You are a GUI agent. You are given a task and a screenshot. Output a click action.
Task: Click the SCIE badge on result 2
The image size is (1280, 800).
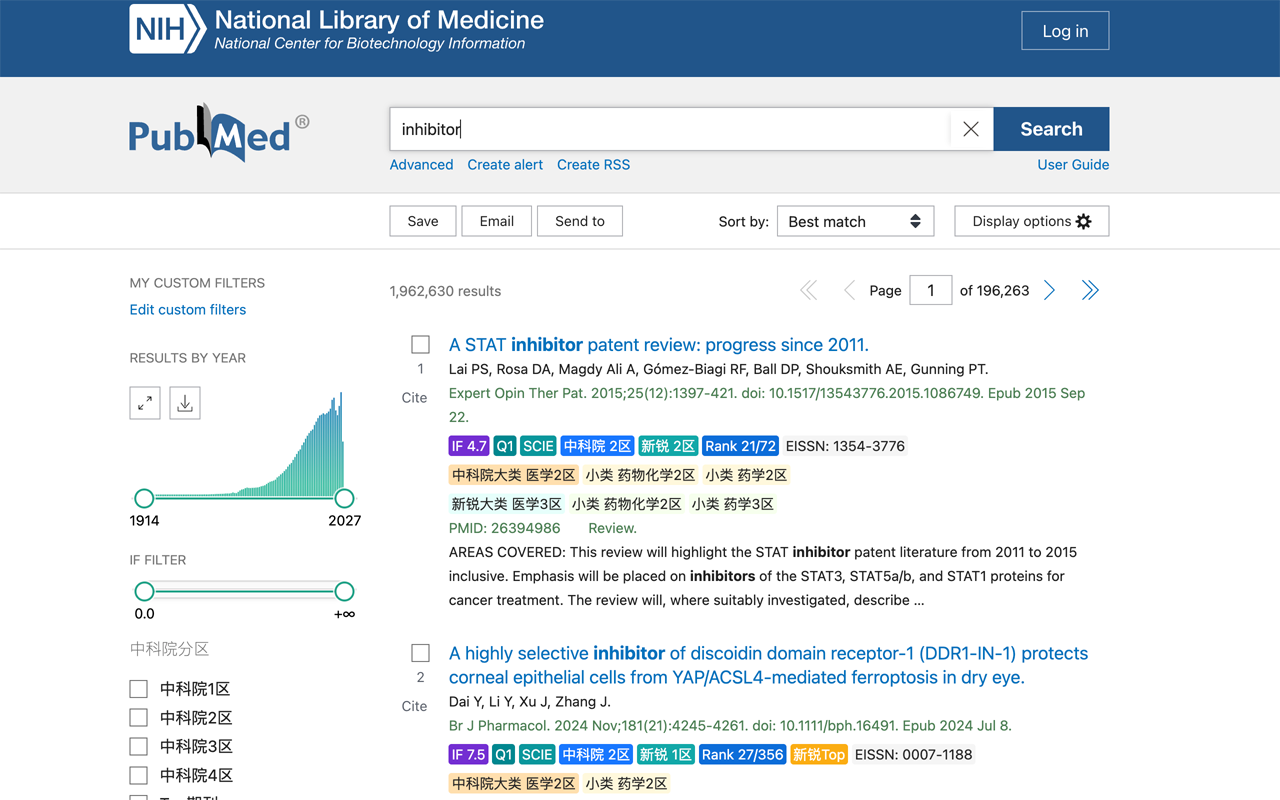coord(538,755)
